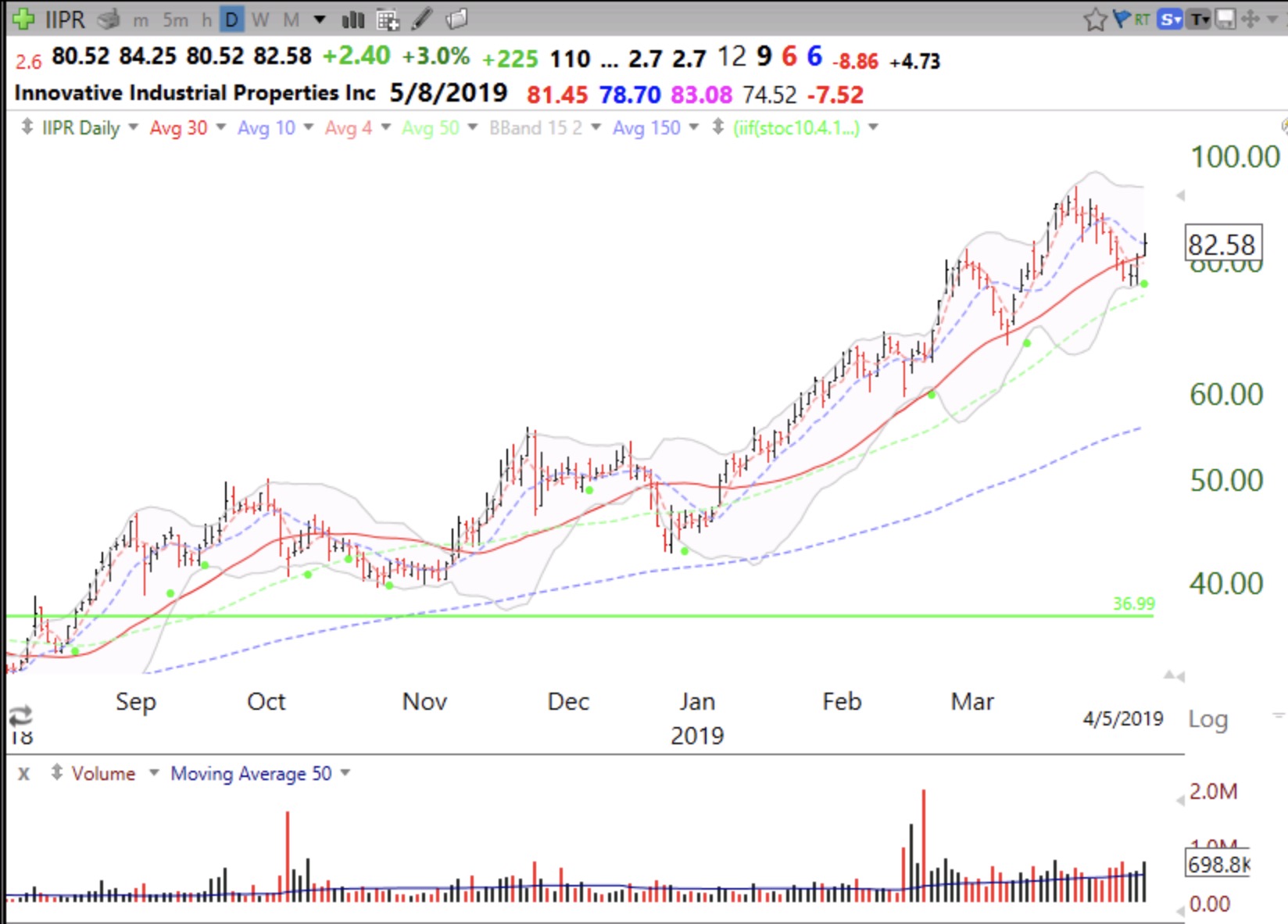Click the reorder arrows beside iif(stoc10.4.1...)

(x=718, y=127)
